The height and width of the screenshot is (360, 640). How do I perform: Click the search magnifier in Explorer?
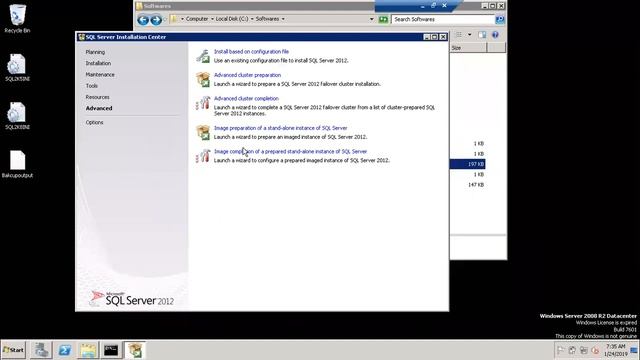coord(500,19)
